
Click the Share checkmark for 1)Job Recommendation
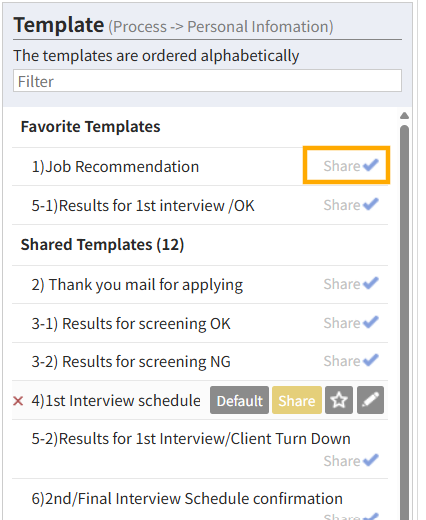(351, 165)
